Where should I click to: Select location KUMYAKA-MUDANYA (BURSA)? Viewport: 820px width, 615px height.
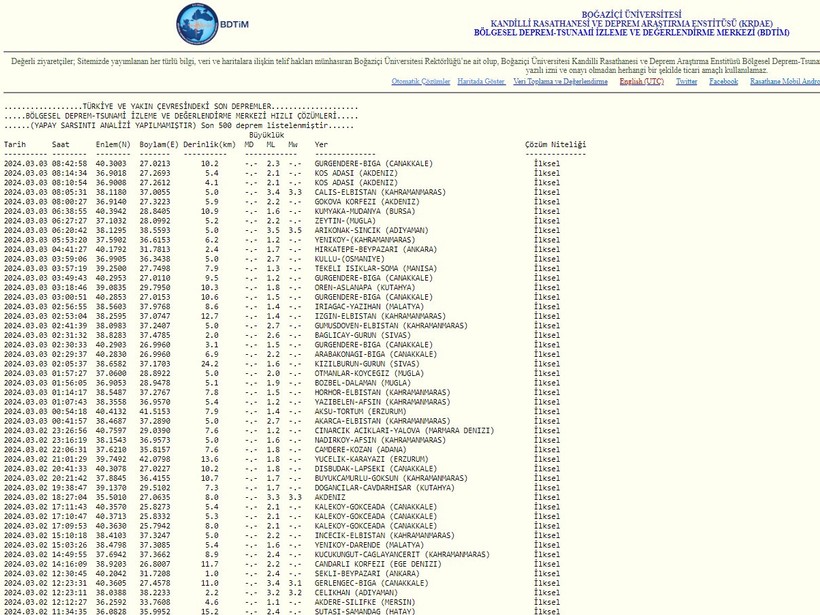pos(365,212)
